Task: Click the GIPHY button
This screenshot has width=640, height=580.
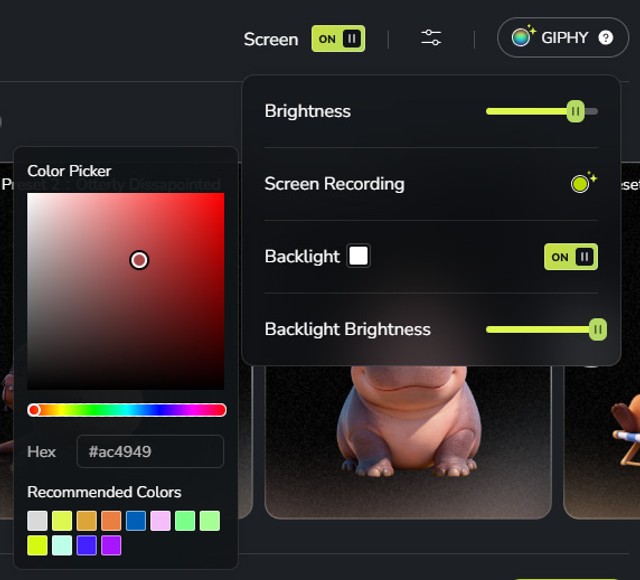Action: (x=563, y=38)
